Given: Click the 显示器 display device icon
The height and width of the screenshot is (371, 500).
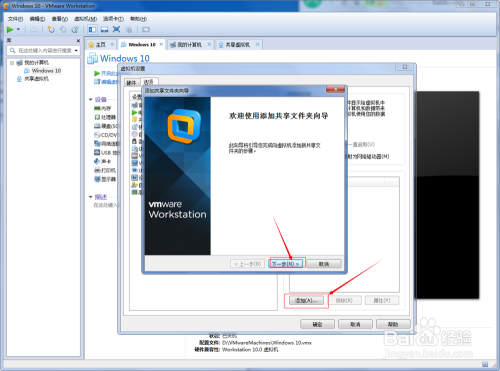Looking at the screenshot, I should click(97, 179).
